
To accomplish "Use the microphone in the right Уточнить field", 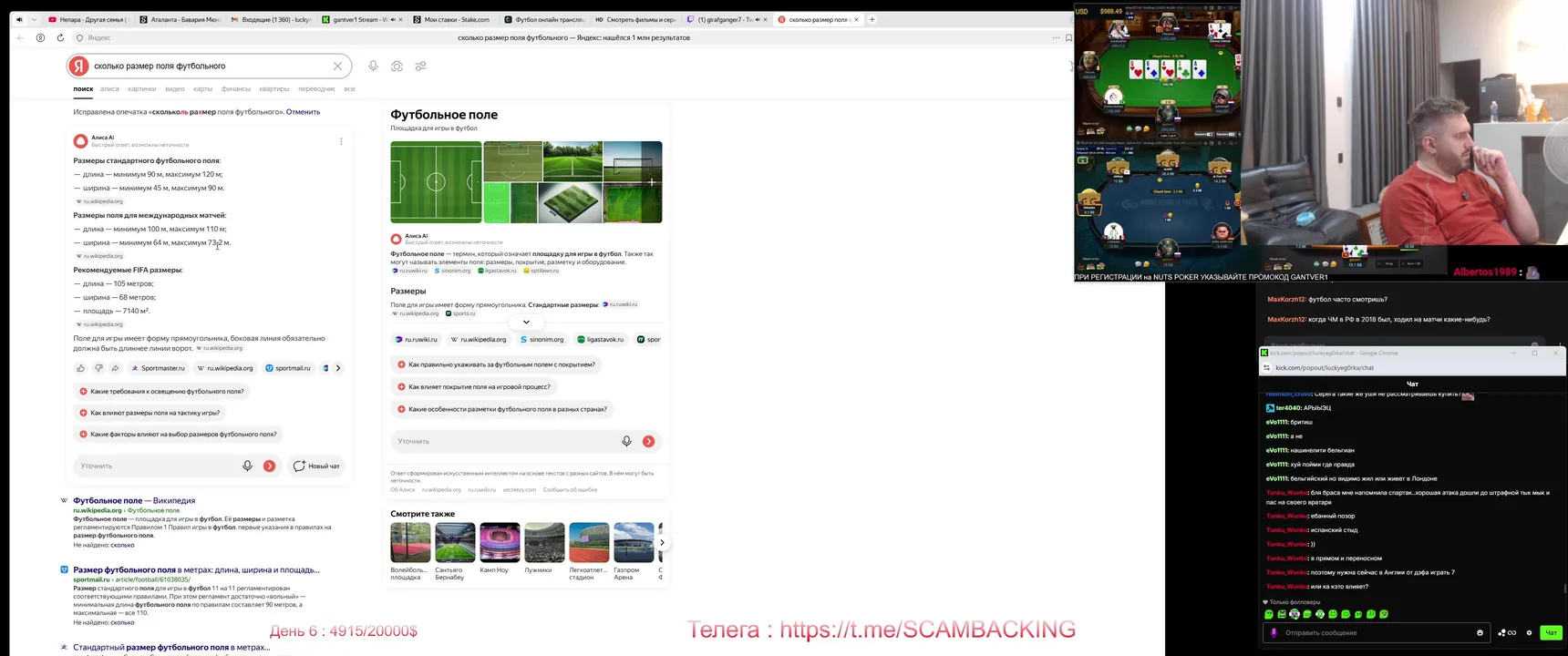I will click(626, 441).
